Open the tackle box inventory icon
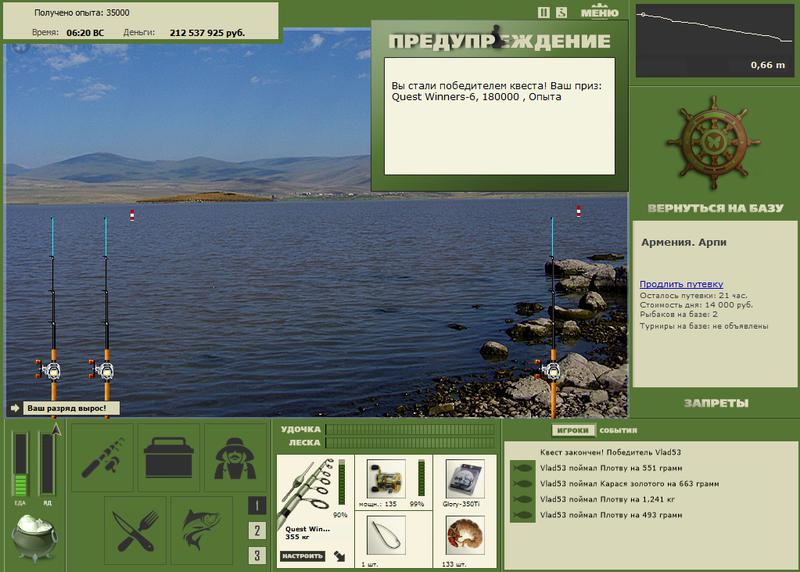Image resolution: width=800 pixels, height=572 pixels. pos(169,457)
